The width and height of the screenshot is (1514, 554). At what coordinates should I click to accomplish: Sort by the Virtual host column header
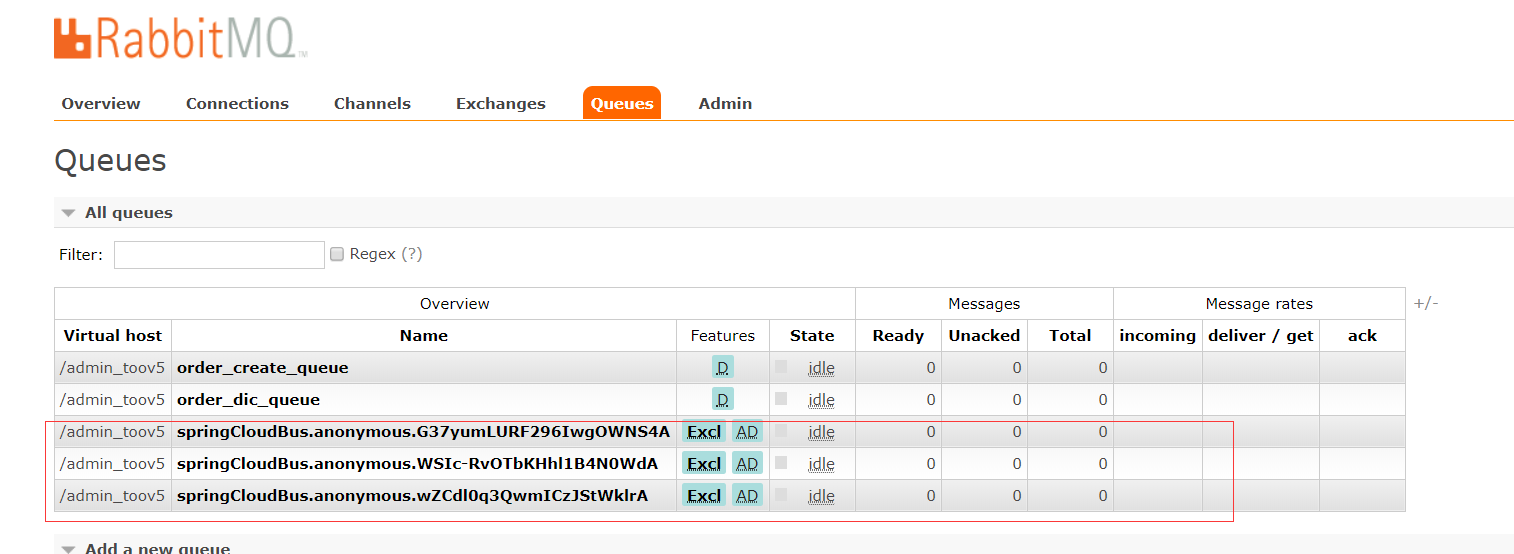[x=113, y=336]
